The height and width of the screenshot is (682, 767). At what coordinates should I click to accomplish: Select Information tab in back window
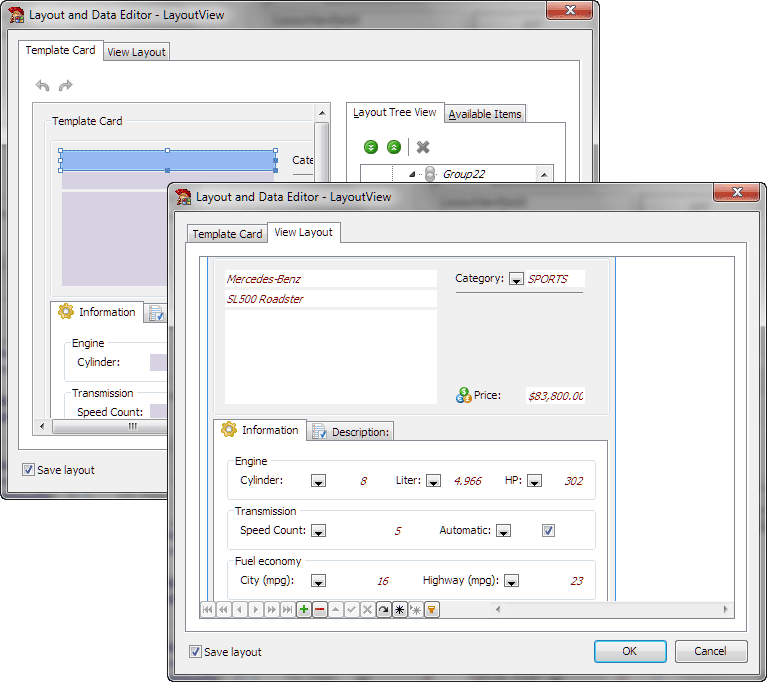(97, 312)
